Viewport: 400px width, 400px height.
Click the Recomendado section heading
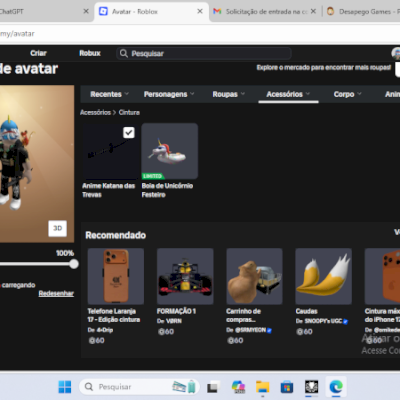coord(116,235)
